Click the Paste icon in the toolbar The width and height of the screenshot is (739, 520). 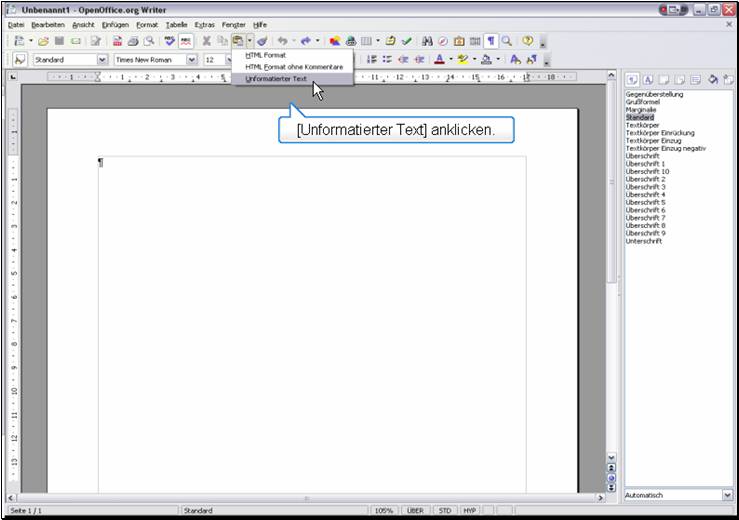238,41
